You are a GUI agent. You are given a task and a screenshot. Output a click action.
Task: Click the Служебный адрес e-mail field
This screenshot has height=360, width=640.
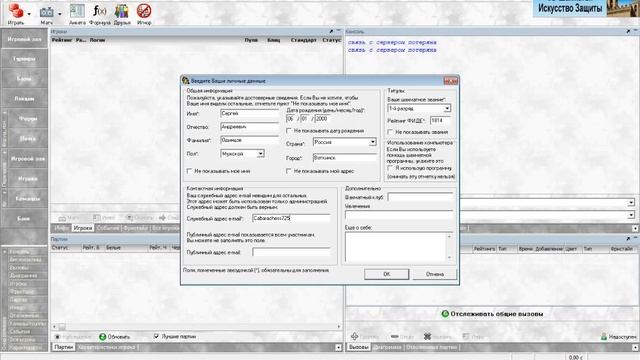click(291, 218)
